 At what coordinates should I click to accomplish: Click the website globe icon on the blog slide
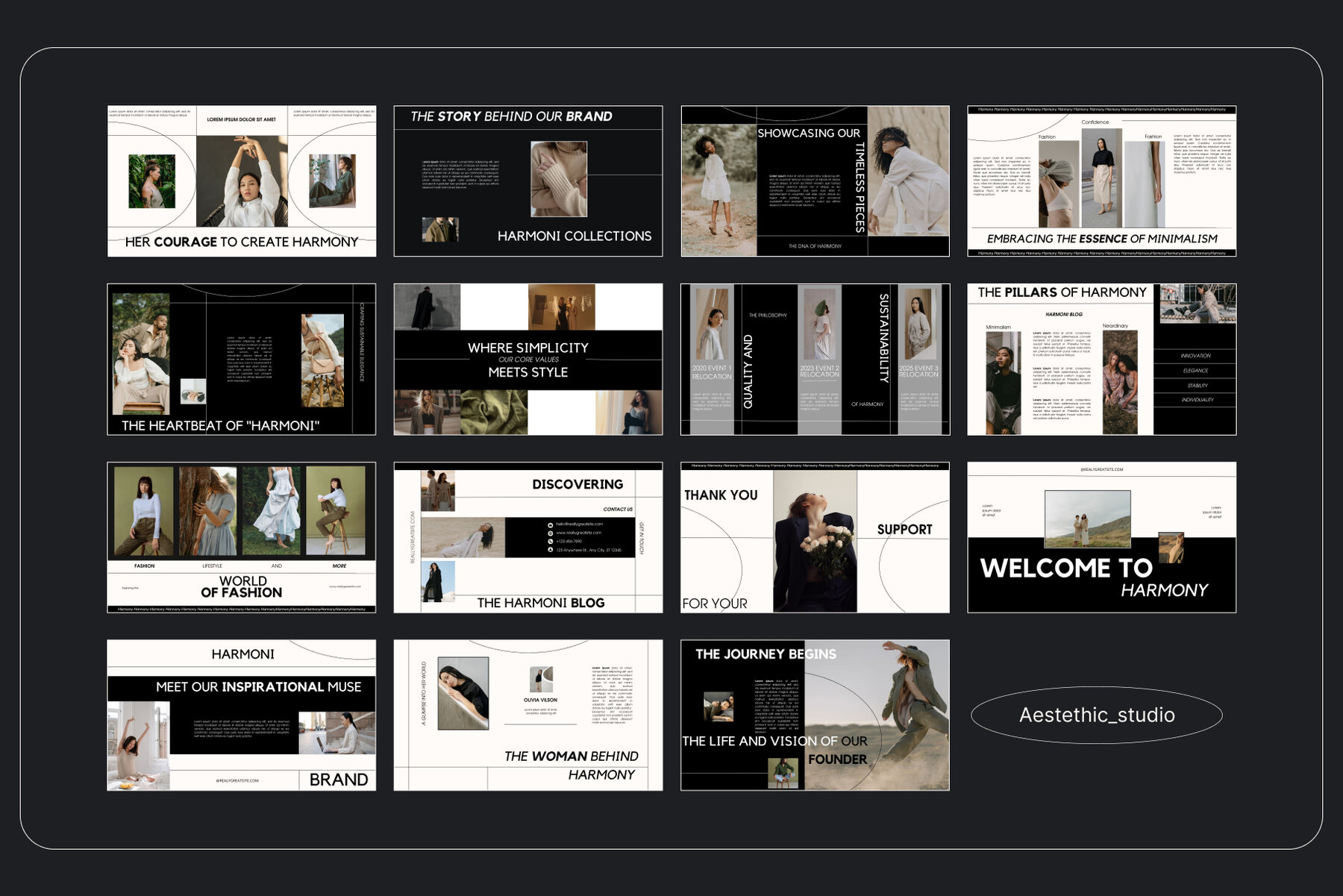tap(550, 535)
